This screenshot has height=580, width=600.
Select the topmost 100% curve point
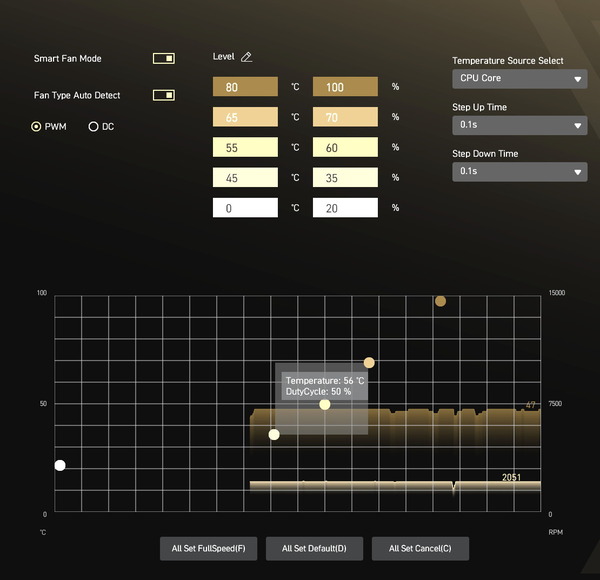click(440, 301)
